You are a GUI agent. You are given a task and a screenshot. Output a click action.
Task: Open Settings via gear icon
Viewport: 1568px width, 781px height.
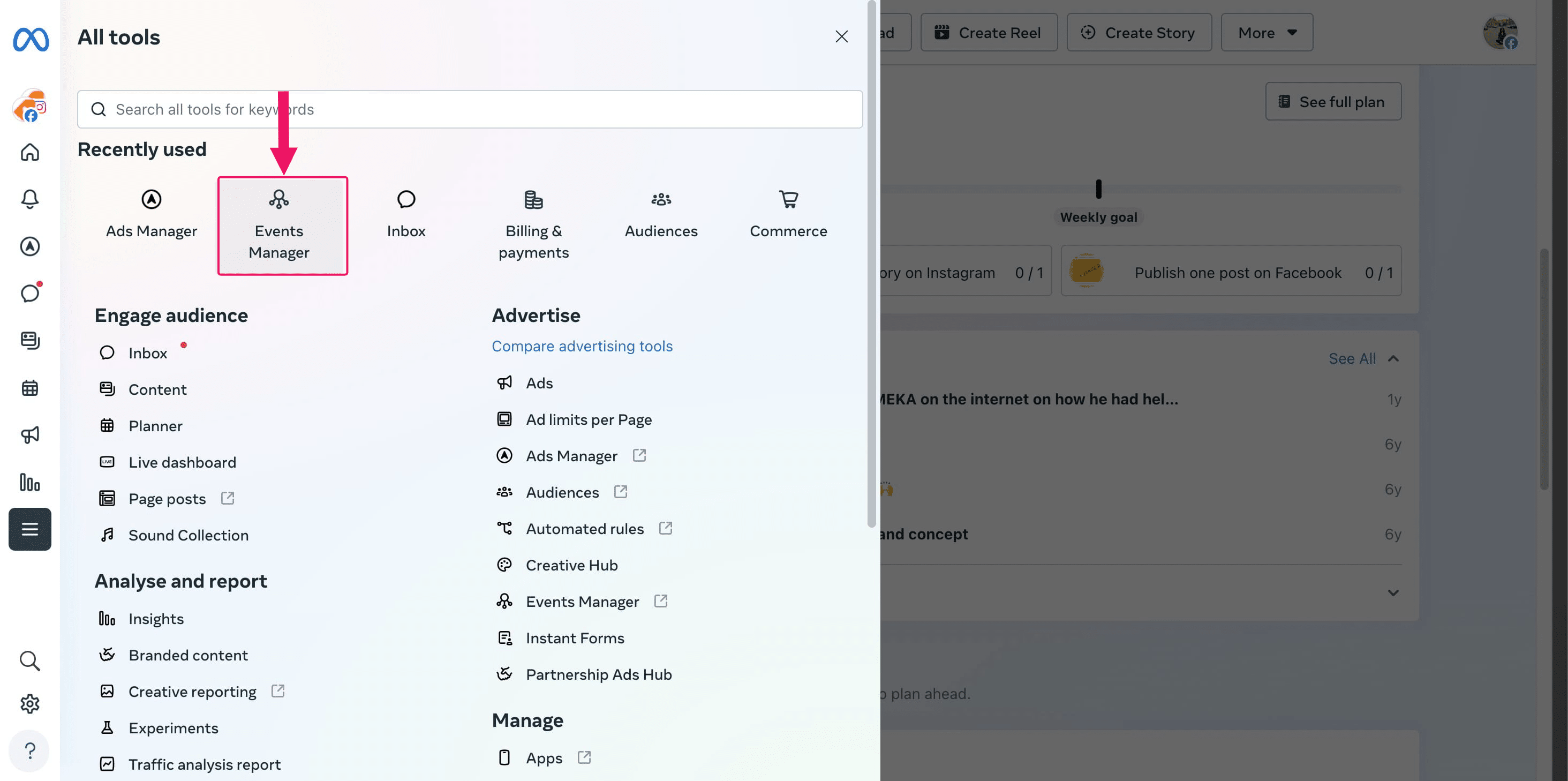tap(30, 703)
